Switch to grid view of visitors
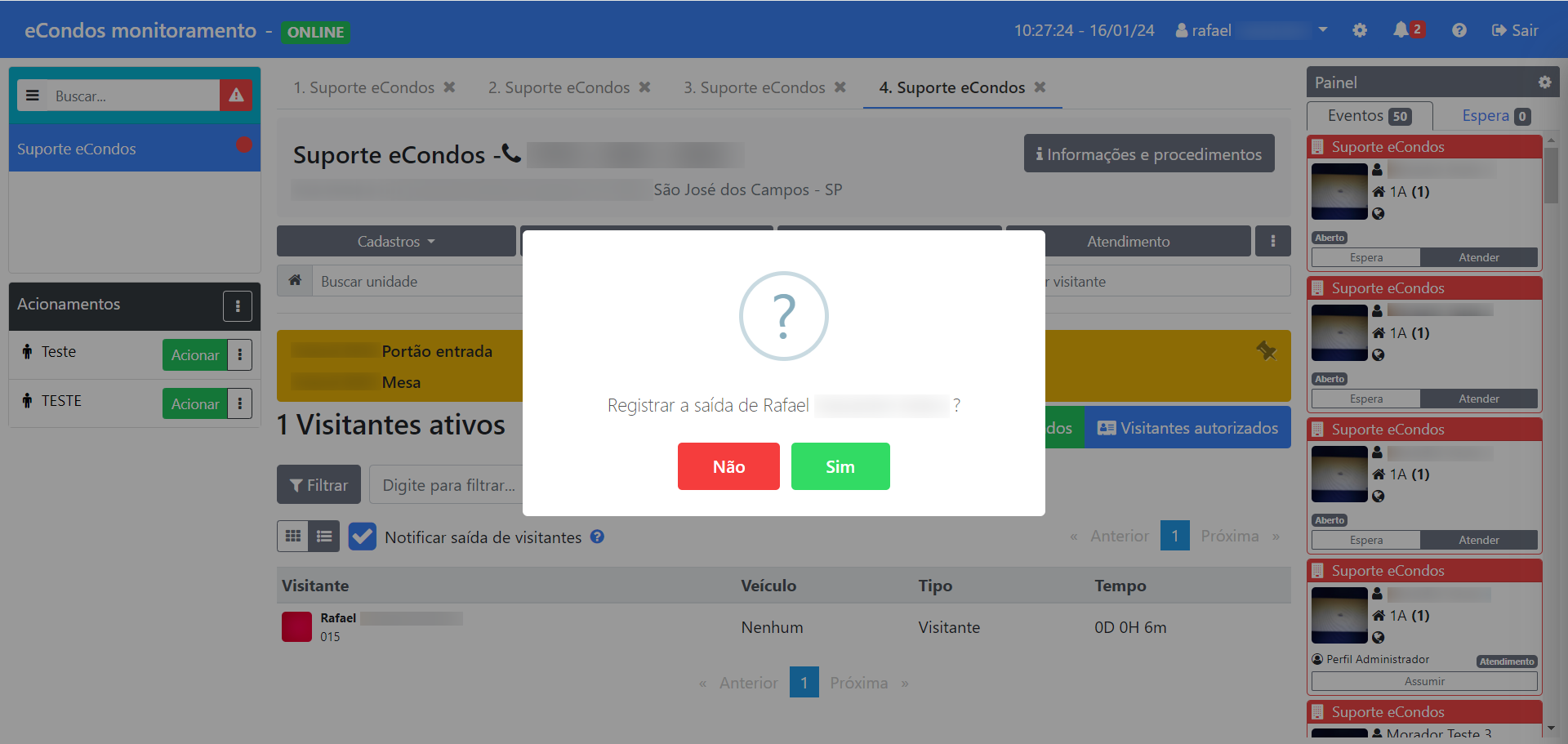This screenshot has height=744, width=1568. coord(293,537)
